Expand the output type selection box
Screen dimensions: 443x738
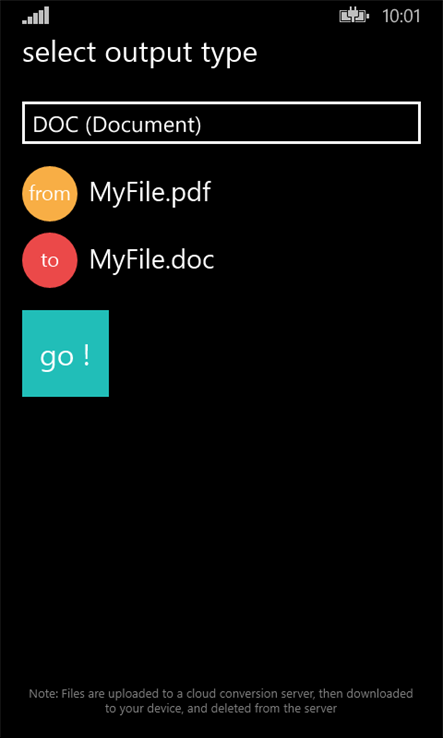[221, 122]
